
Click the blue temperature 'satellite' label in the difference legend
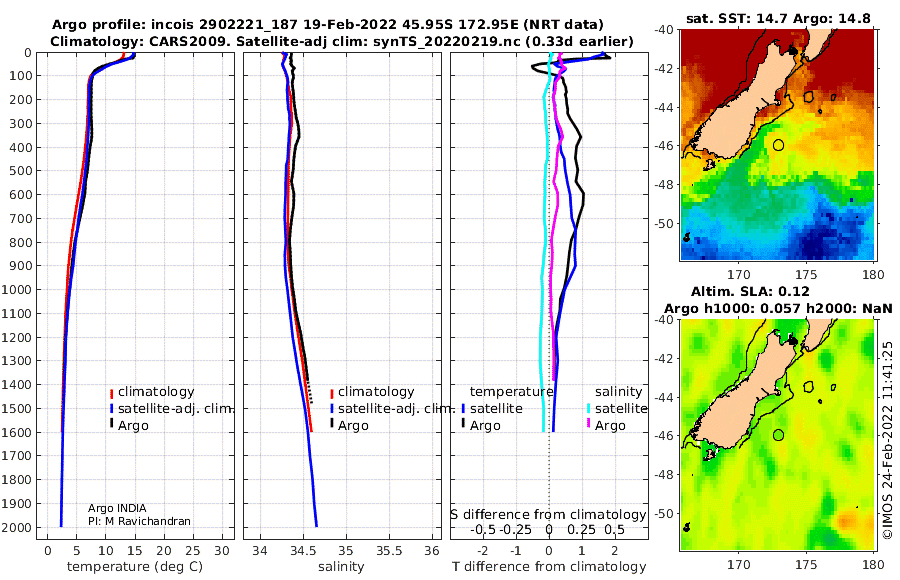496,409
